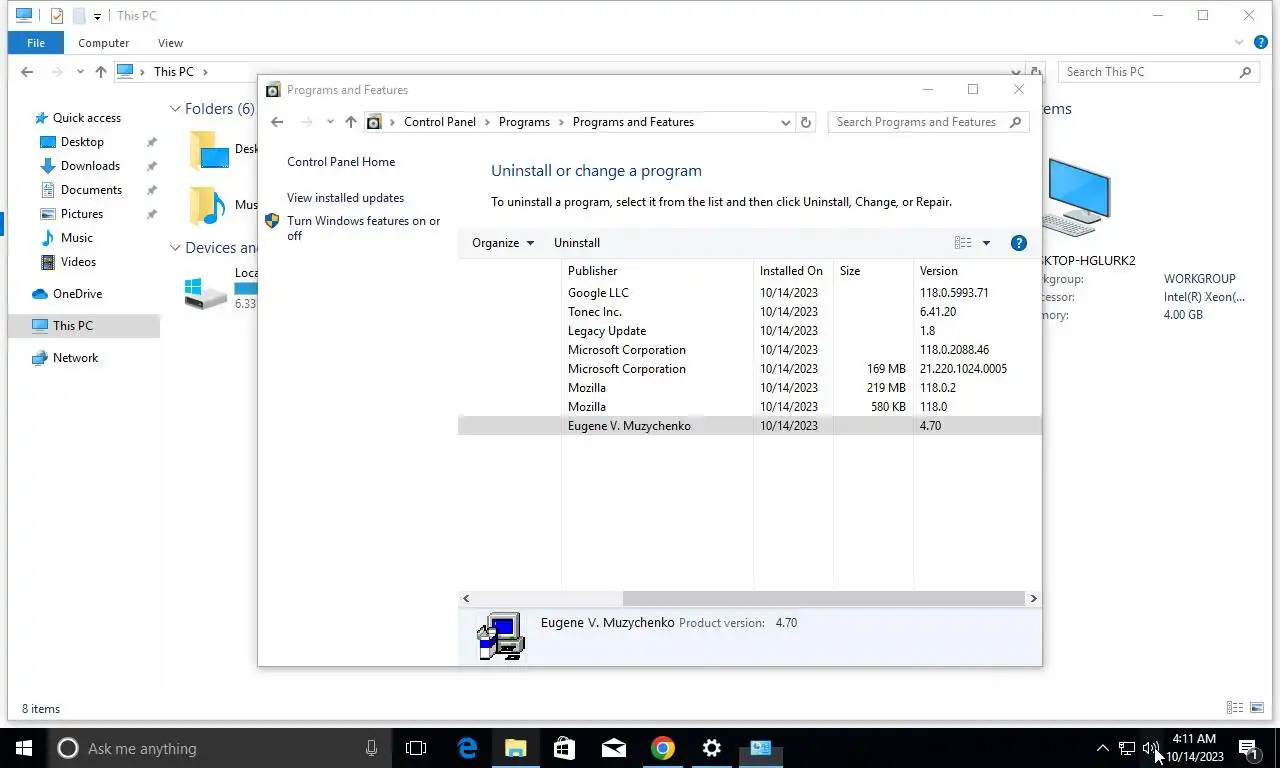Open Task View from the taskbar
This screenshot has height=768, width=1280.
416,748
